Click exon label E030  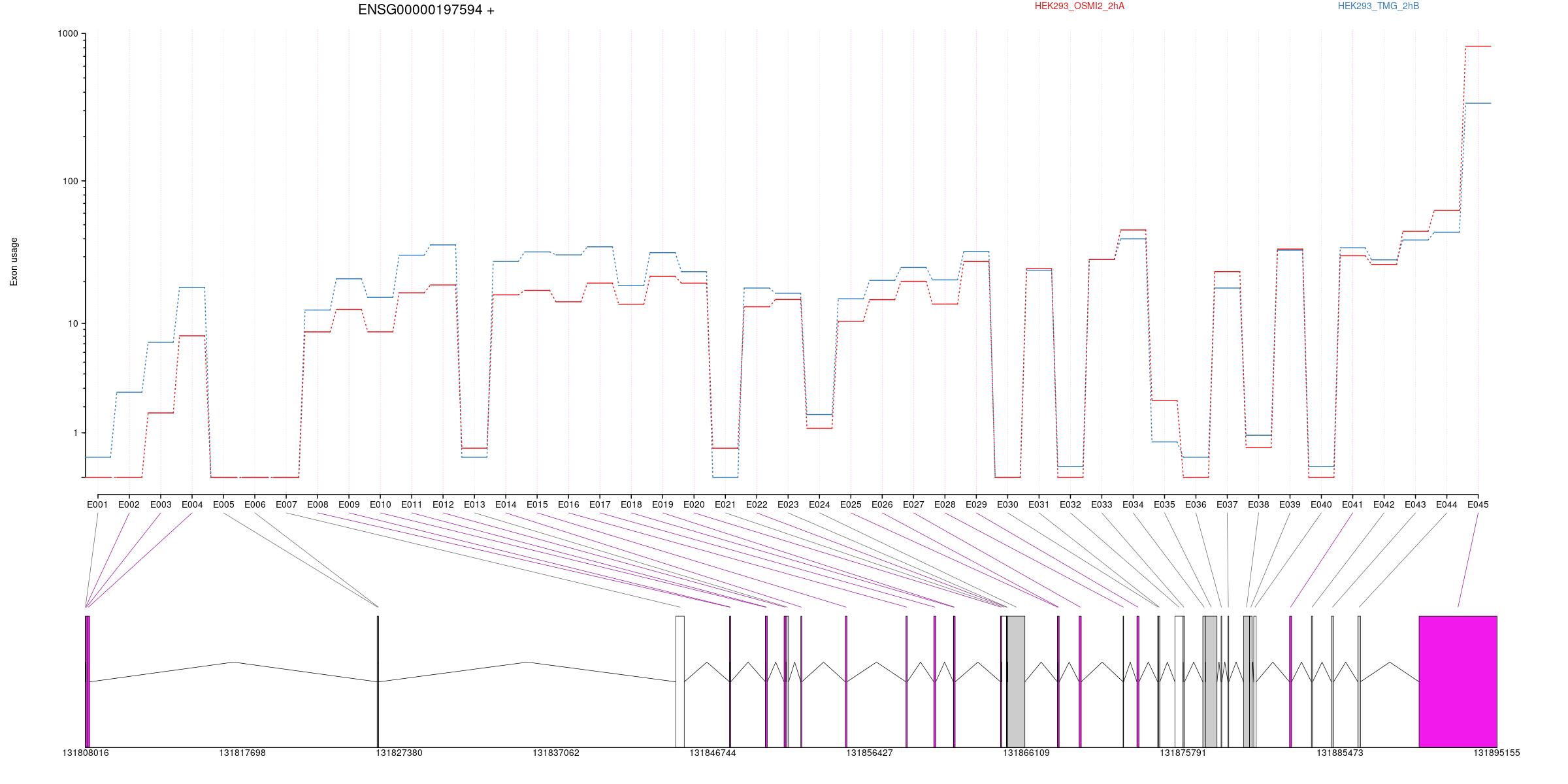[x=1007, y=504]
